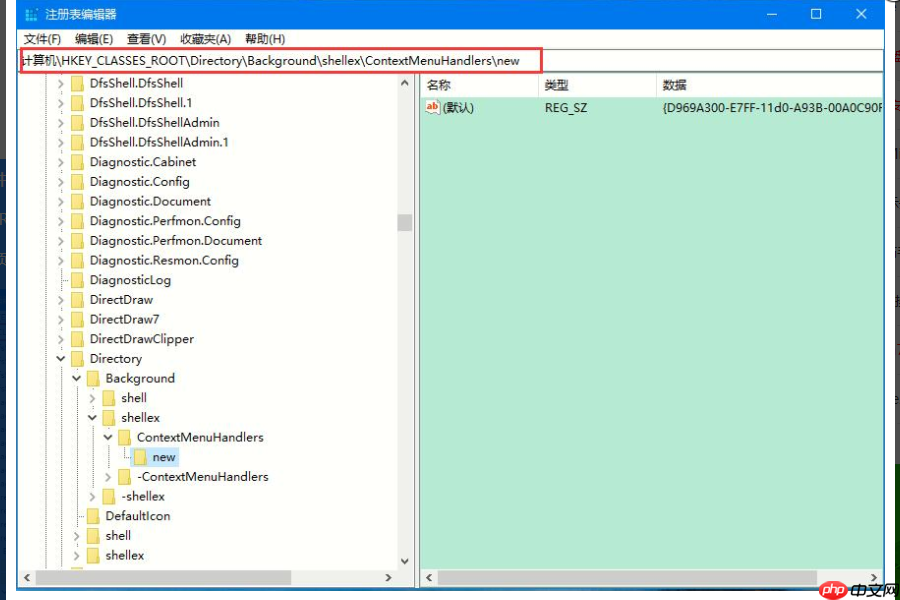This screenshot has height=600, width=900.
Task: Click the {D969A300-E7FF-11d0 data cell
Action: point(772,108)
